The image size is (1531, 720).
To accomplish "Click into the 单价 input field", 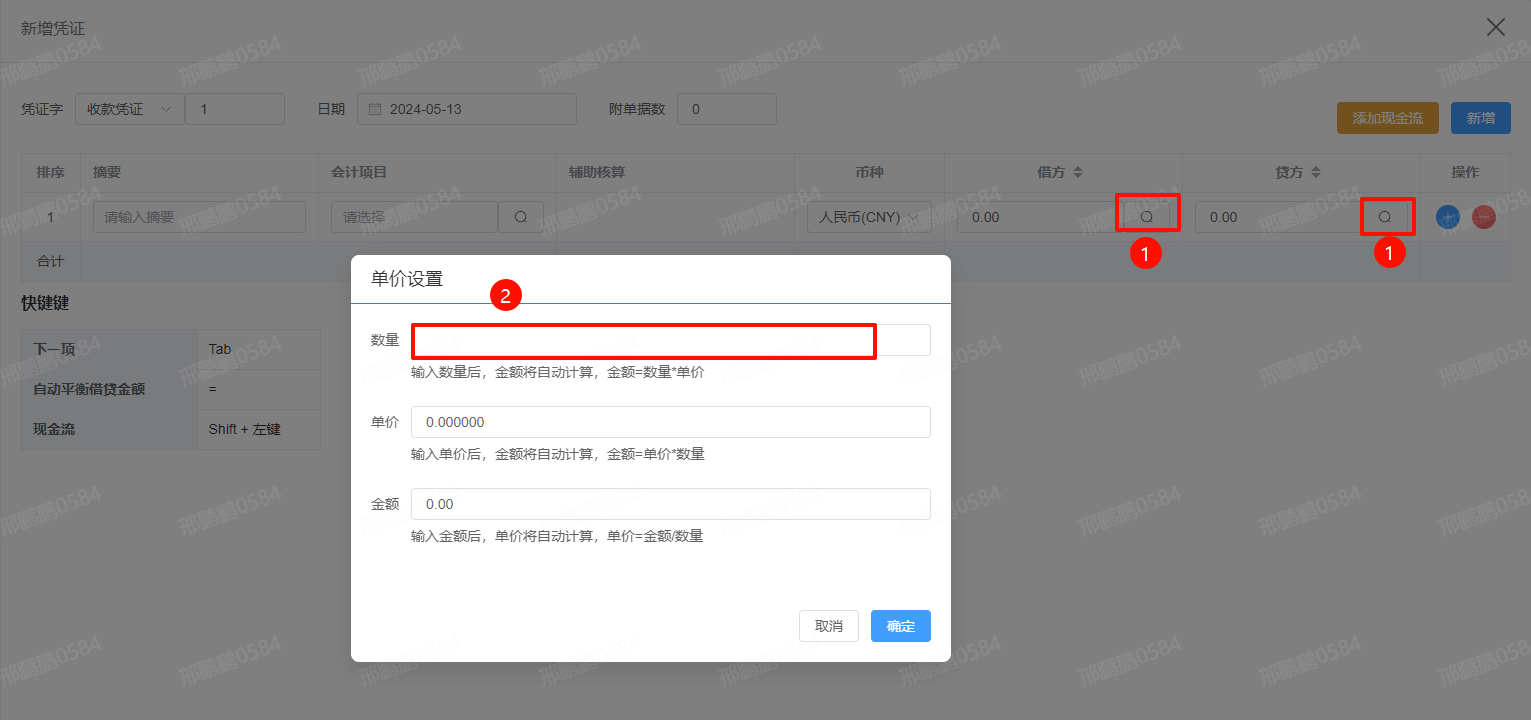I will [670, 422].
